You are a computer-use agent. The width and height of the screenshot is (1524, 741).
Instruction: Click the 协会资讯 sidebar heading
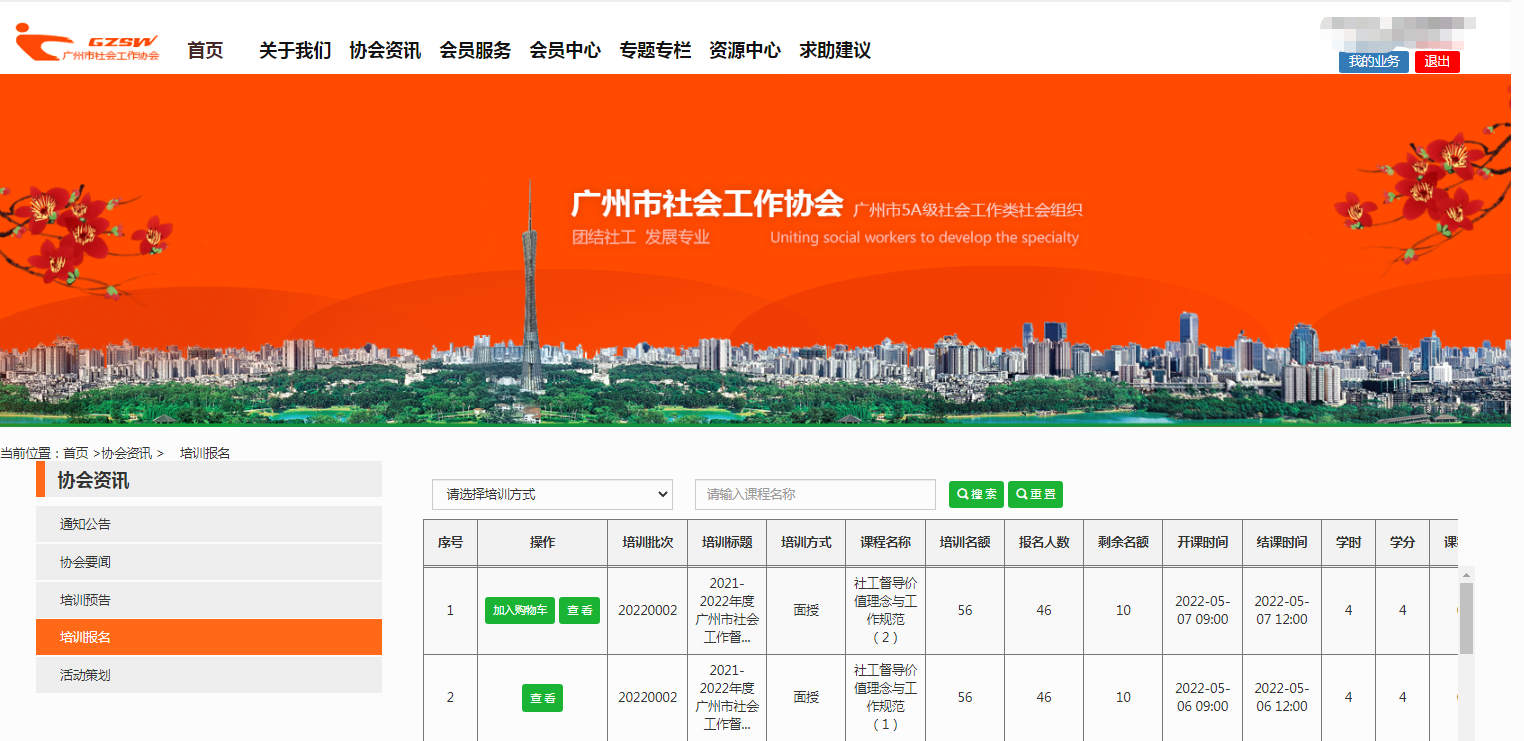tap(93, 480)
